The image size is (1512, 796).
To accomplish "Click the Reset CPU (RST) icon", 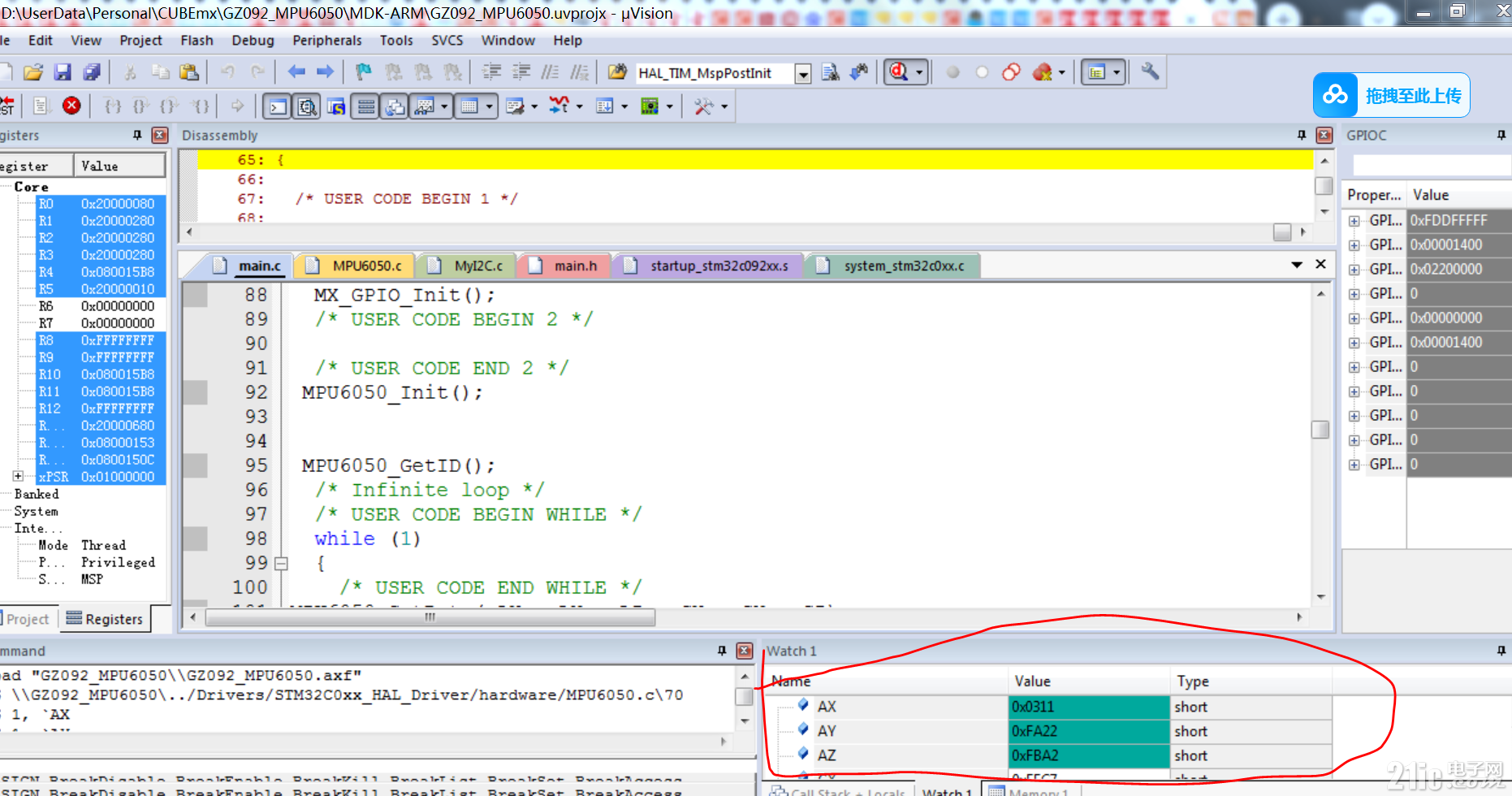I will (x=6, y=106).
